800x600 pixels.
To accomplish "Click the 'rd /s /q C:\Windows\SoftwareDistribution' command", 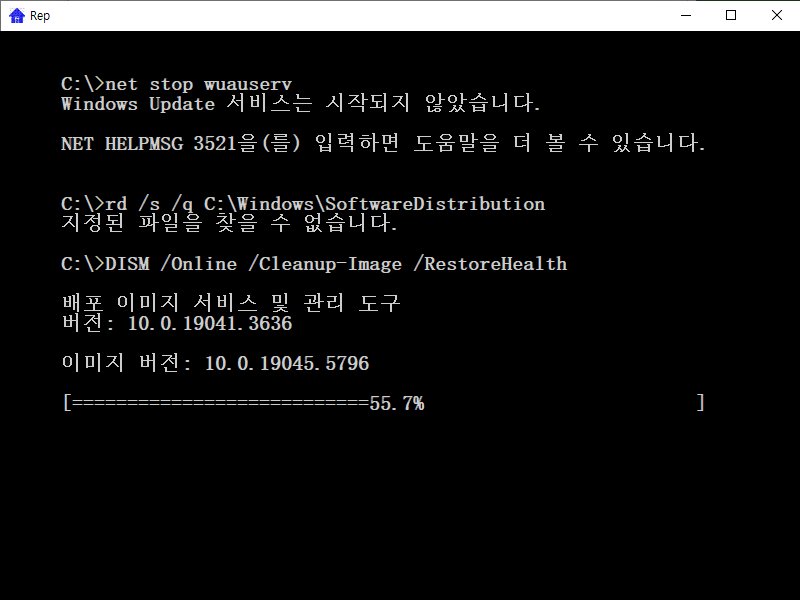I will click(303, 204).
